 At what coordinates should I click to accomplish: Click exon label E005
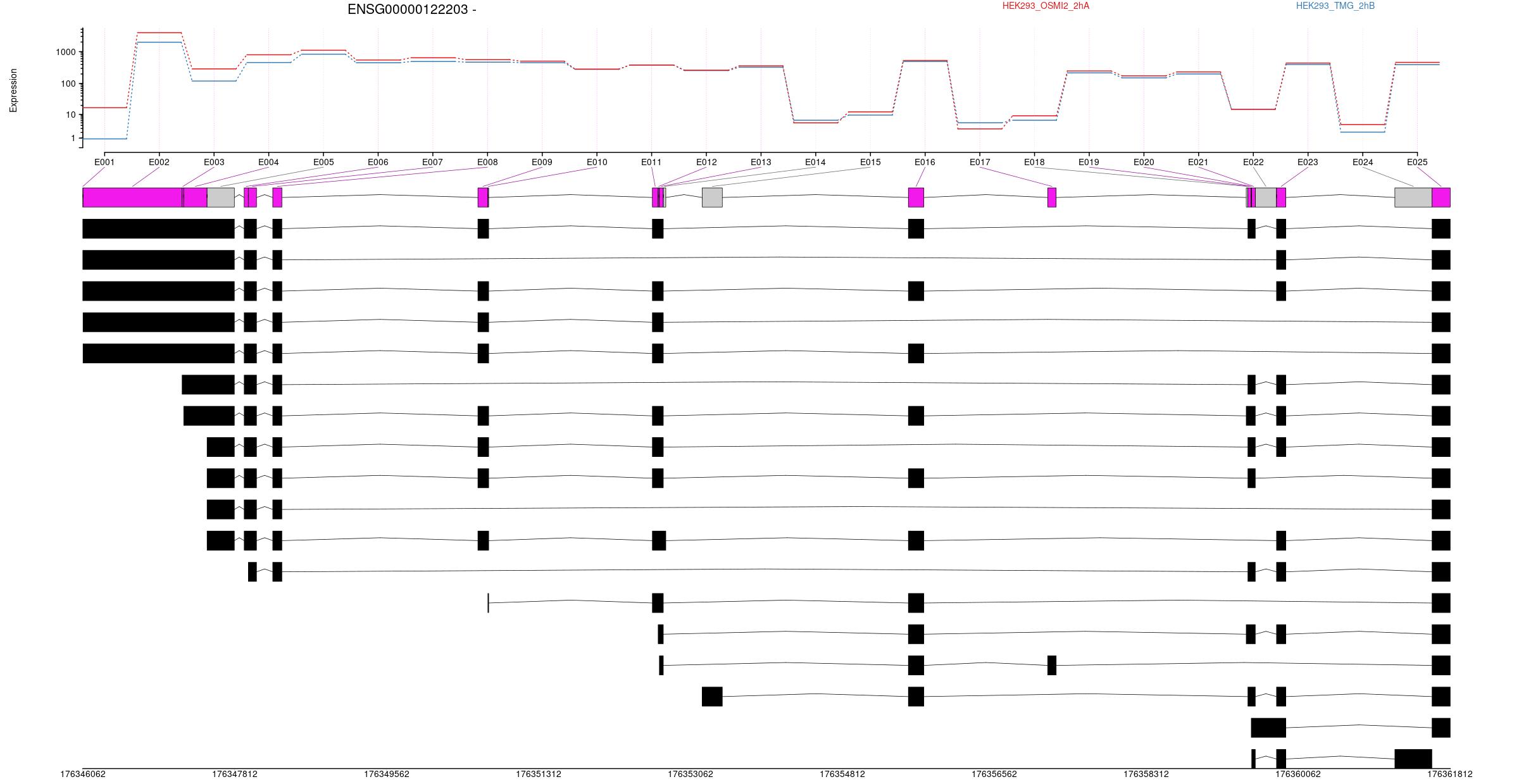323,162
